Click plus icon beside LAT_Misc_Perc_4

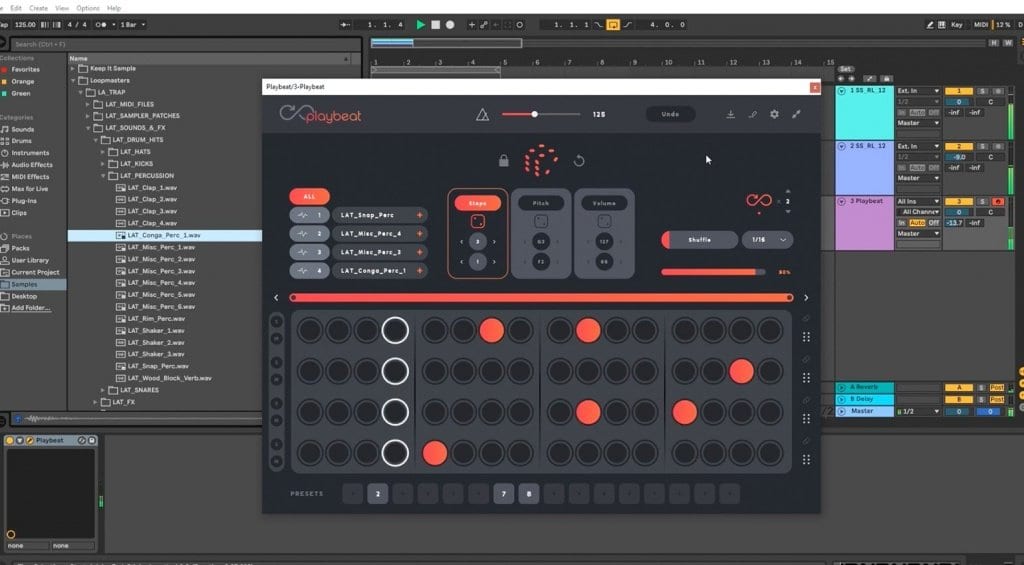click(419, 233)
